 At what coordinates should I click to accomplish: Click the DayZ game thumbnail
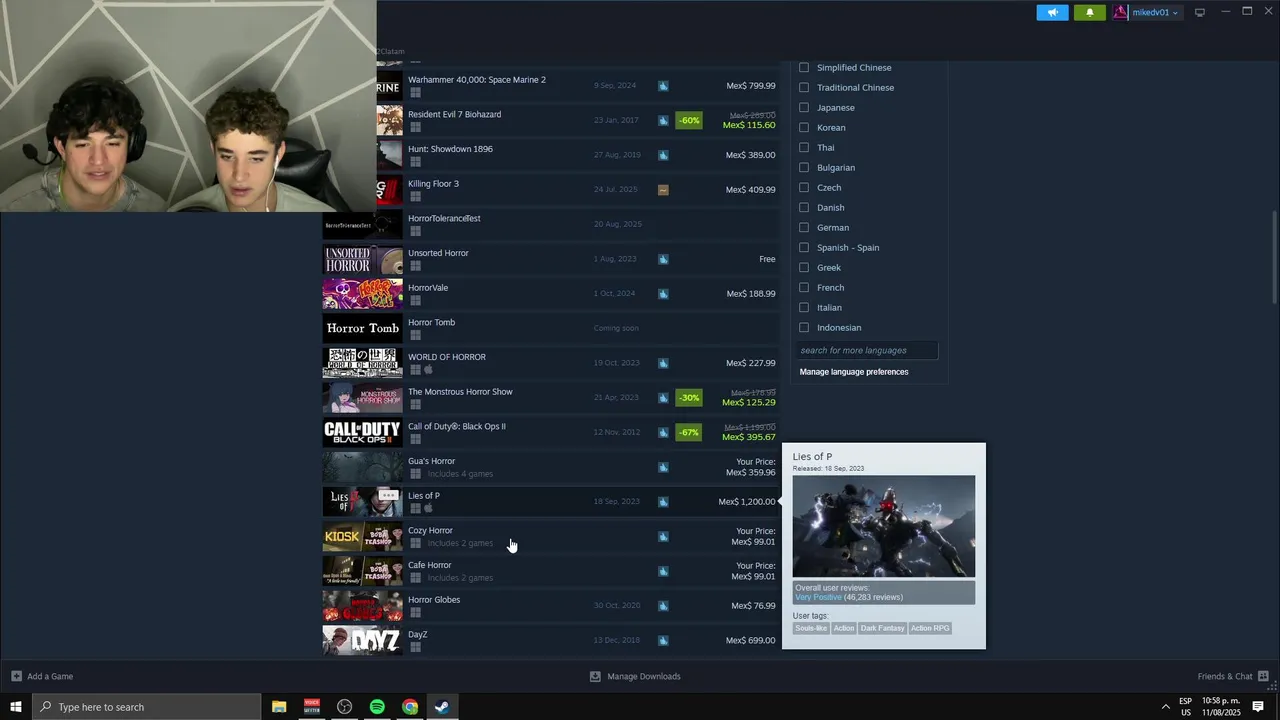[x=362, y=640]
